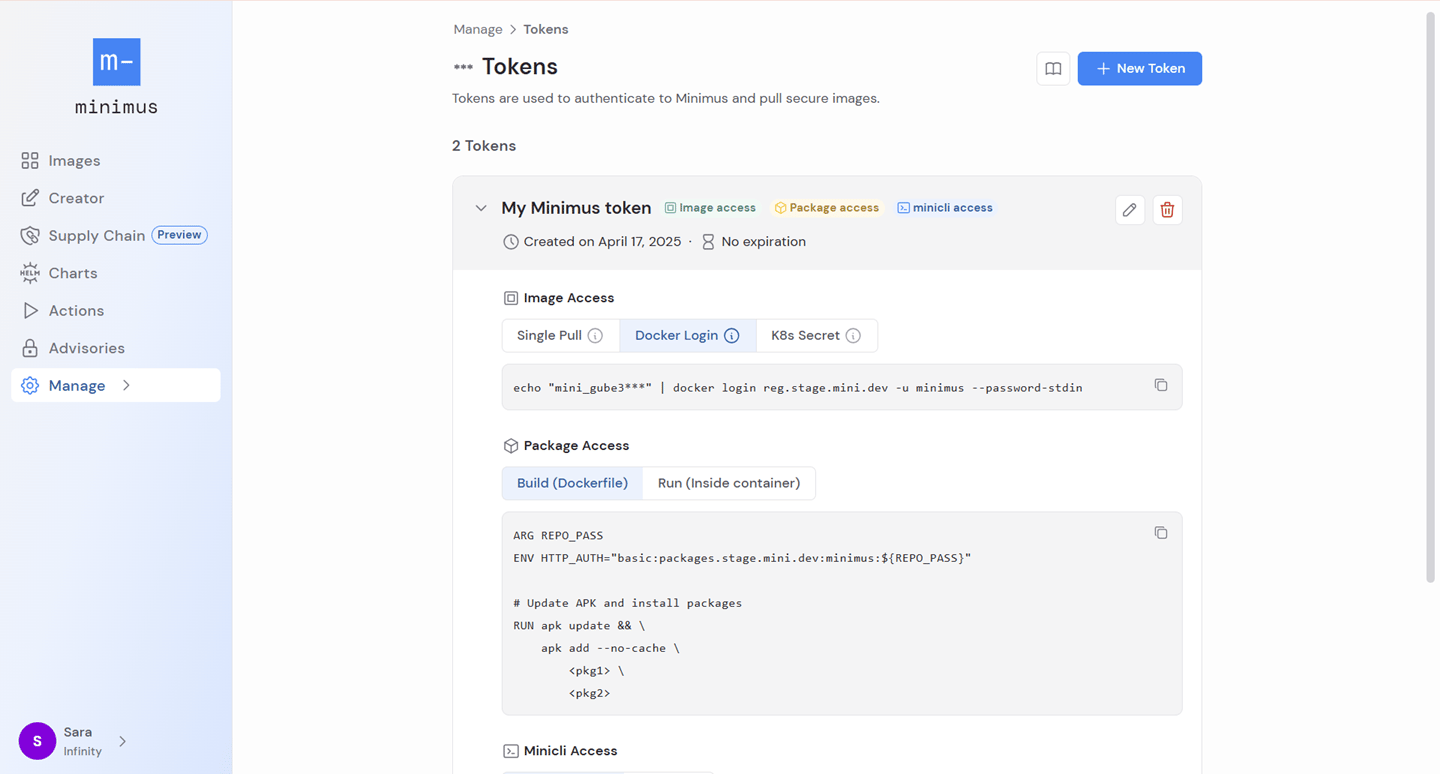This screenshot has height=774, width=1440.
Task: Click the Minicli Access terminal icon
Action: pyautogui.click(x=511, y=751)
